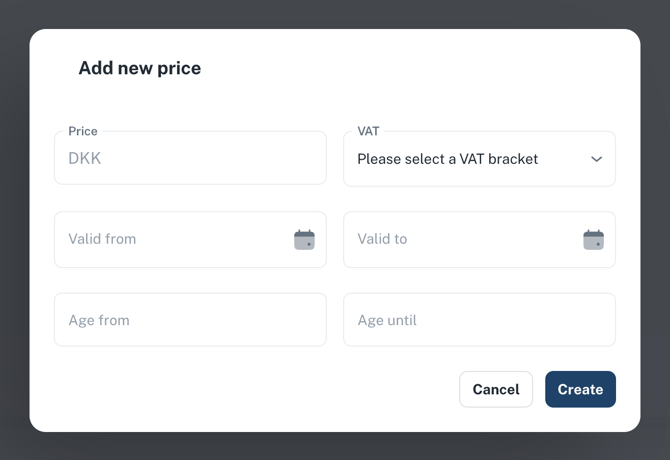
Task: Open the Valid to calendar picker icon
Action: click(593, 239)
